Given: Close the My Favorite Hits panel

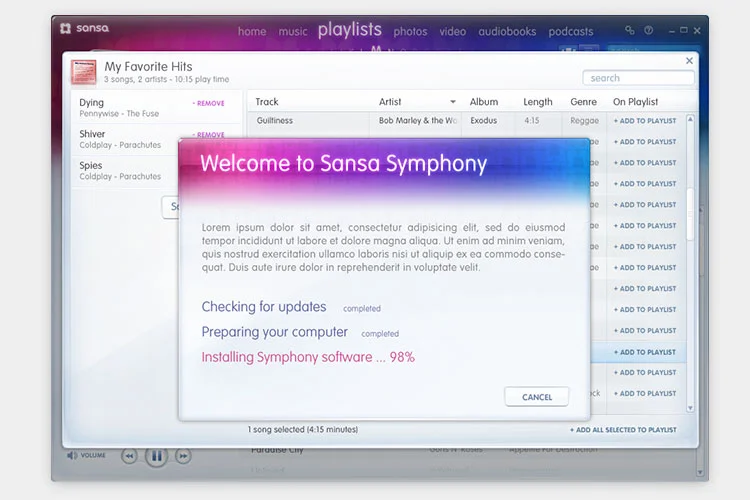Looking at the screenshot, I should 689,61.
